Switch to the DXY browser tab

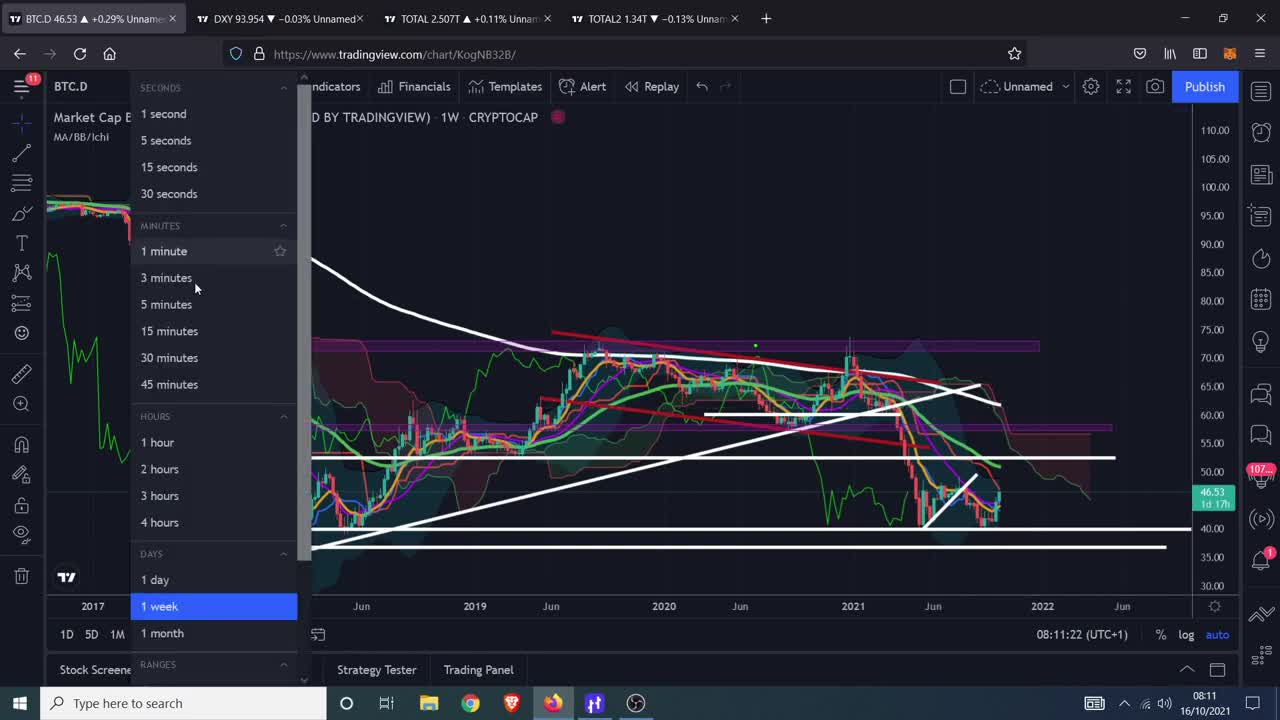(x=280, y=19)
